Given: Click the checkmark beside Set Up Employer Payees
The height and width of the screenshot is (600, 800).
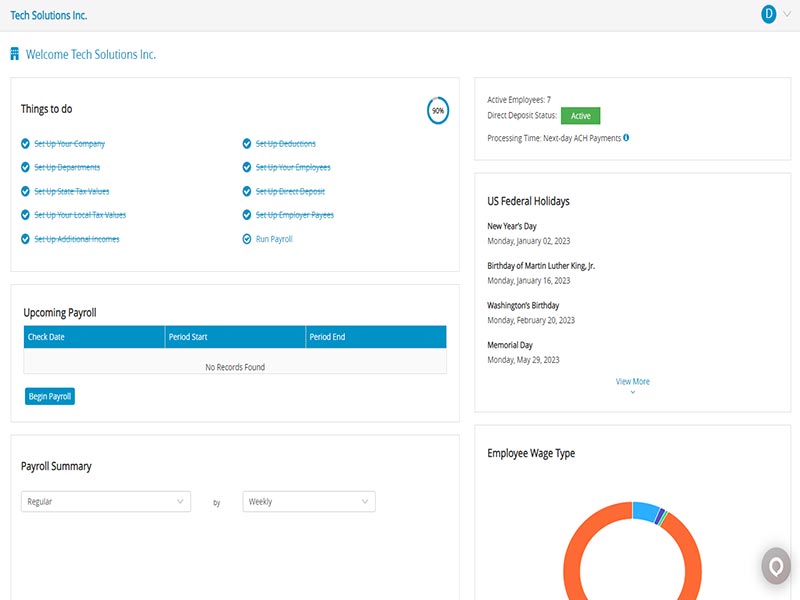Looking at the screenshot, I should coord(245,215).
